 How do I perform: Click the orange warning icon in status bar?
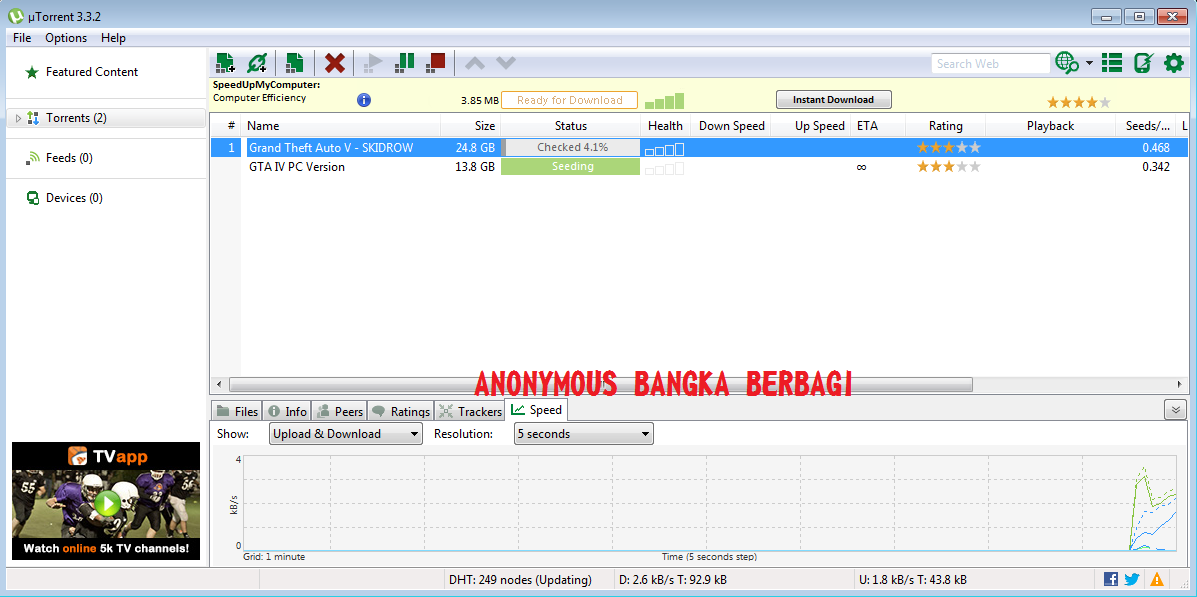coord(1157,579)
